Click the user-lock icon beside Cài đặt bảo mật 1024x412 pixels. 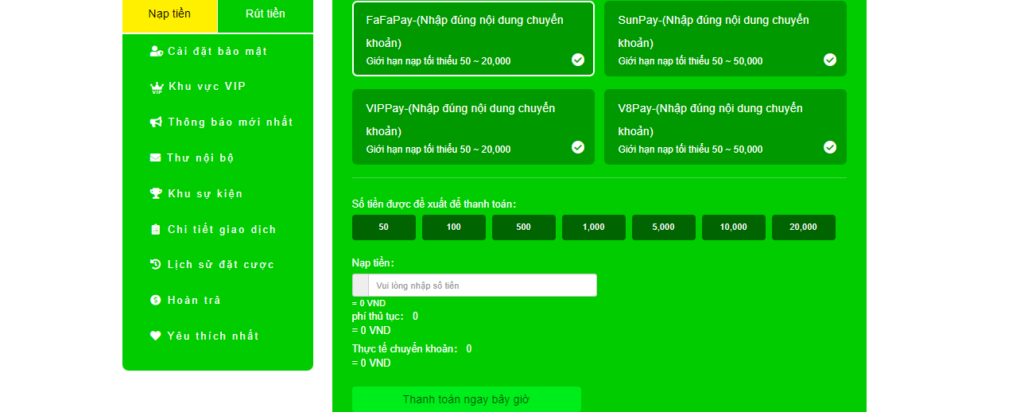click(x=155, y=52)
